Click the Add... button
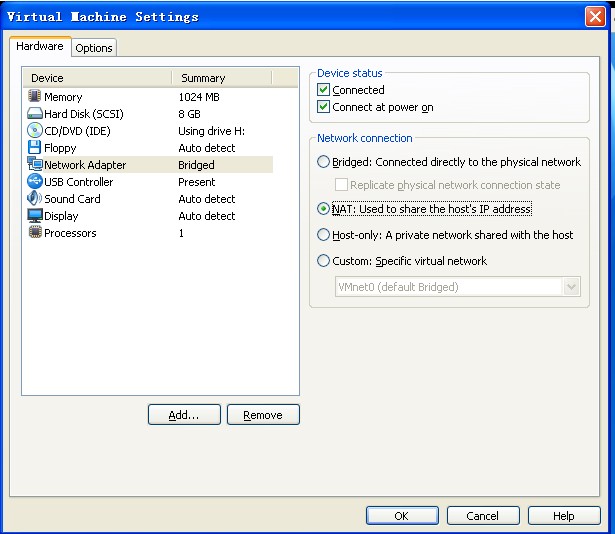This screenshot has width=615, height=534. [x=184, y=415]
